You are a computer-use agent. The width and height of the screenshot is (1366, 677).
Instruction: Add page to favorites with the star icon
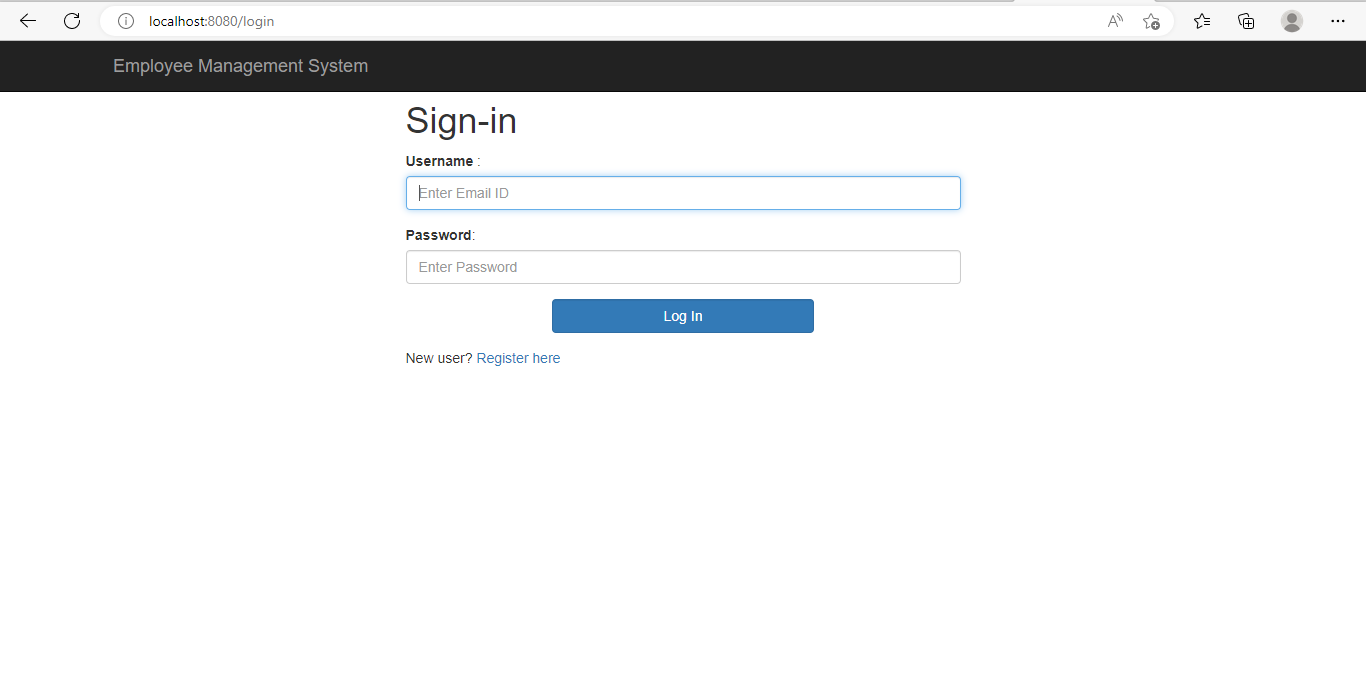(x=1150, y=20)
